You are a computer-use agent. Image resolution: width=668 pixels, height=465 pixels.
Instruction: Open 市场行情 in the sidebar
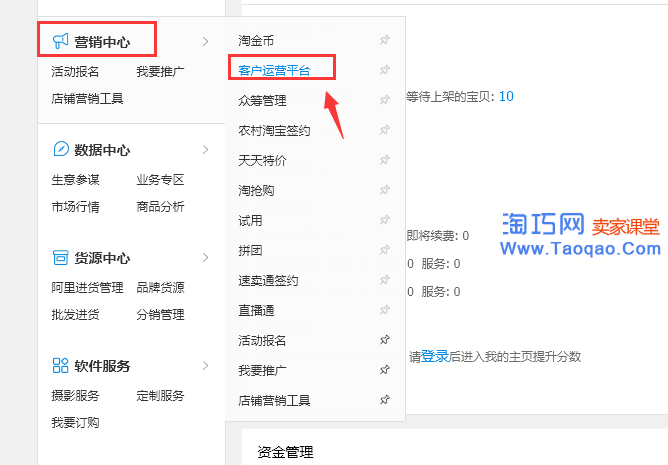pos(75,207)
